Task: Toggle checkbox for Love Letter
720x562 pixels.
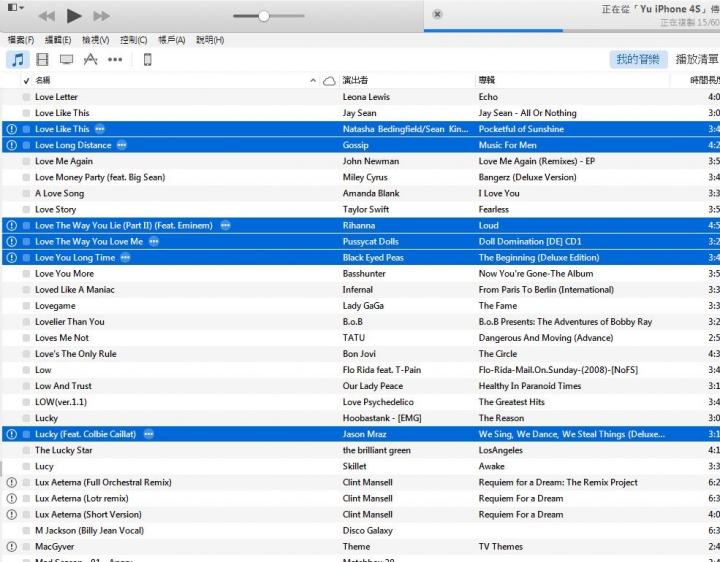Action: pos(26,97)
